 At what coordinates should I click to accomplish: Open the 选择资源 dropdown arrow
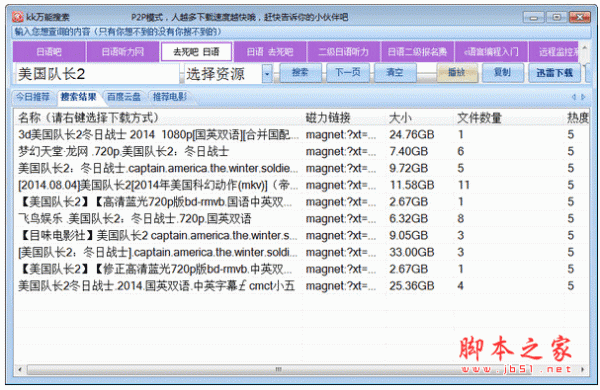pos(267,73)
